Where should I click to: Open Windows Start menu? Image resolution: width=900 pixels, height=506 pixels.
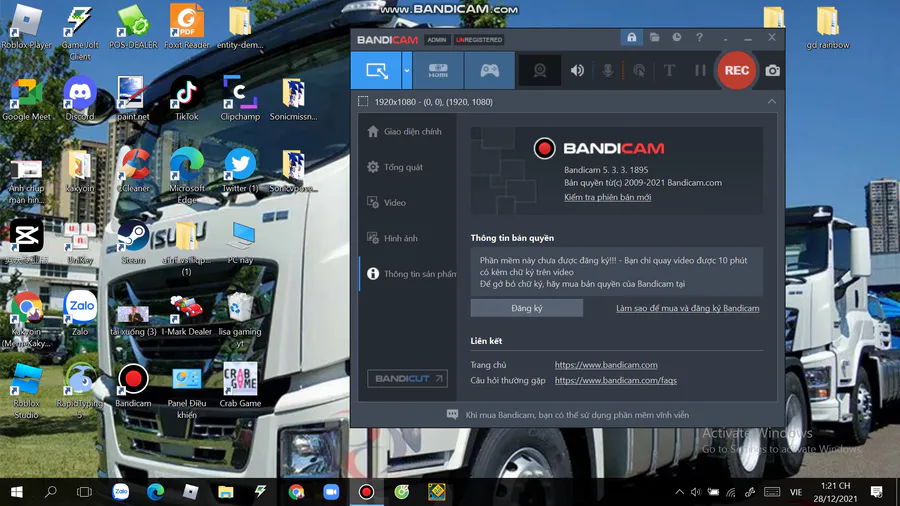pos(17,492)
